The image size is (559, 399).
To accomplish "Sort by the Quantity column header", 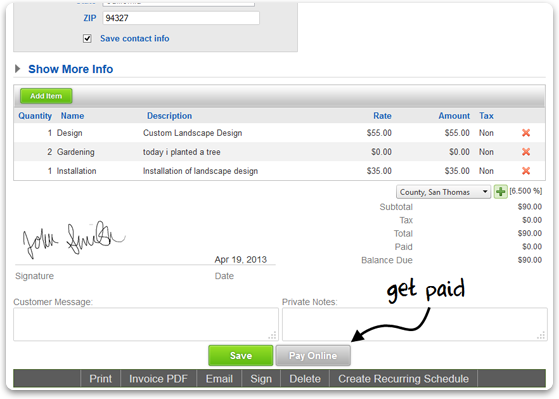I will 35,116.
